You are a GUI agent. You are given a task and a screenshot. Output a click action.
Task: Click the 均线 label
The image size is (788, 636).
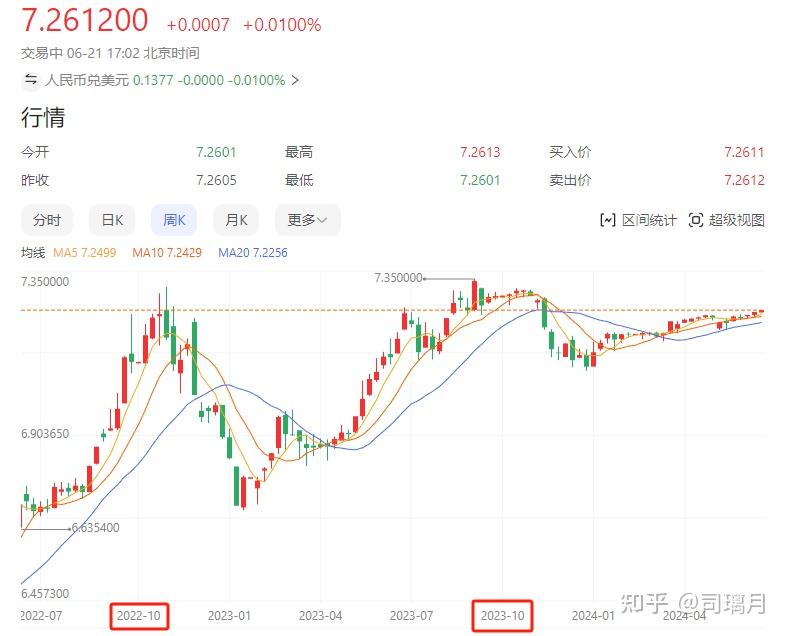(x=33, y=253)
